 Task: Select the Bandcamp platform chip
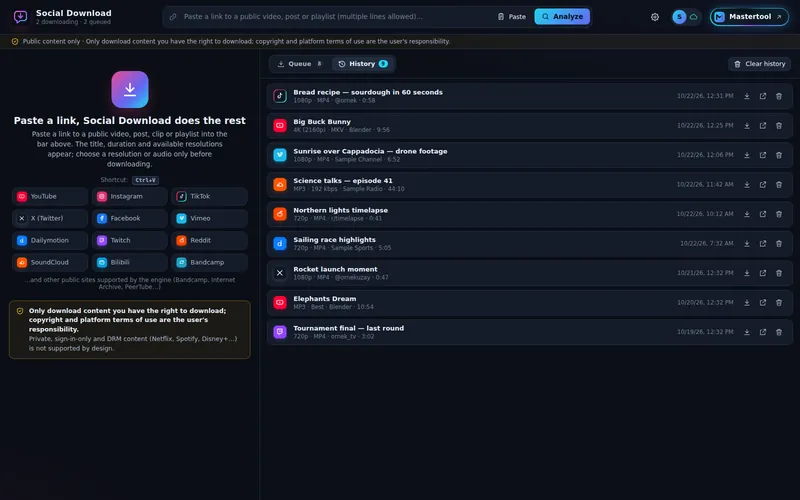(209, 262)
